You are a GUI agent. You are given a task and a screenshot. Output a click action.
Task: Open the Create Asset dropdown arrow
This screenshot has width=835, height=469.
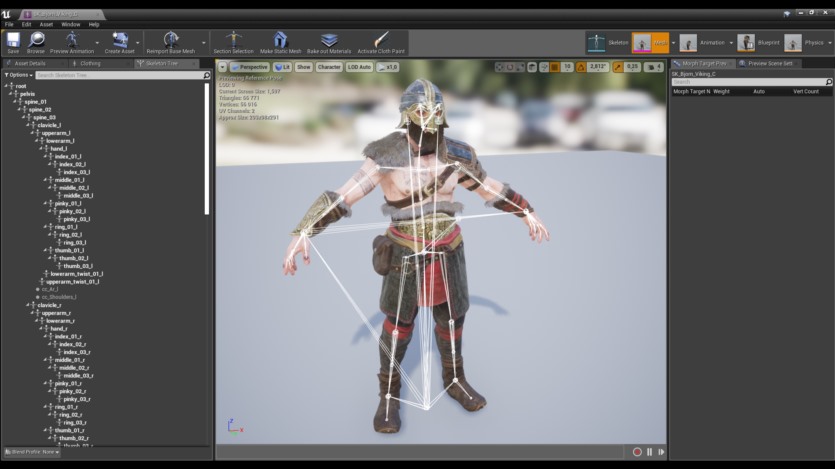(138, 43)
